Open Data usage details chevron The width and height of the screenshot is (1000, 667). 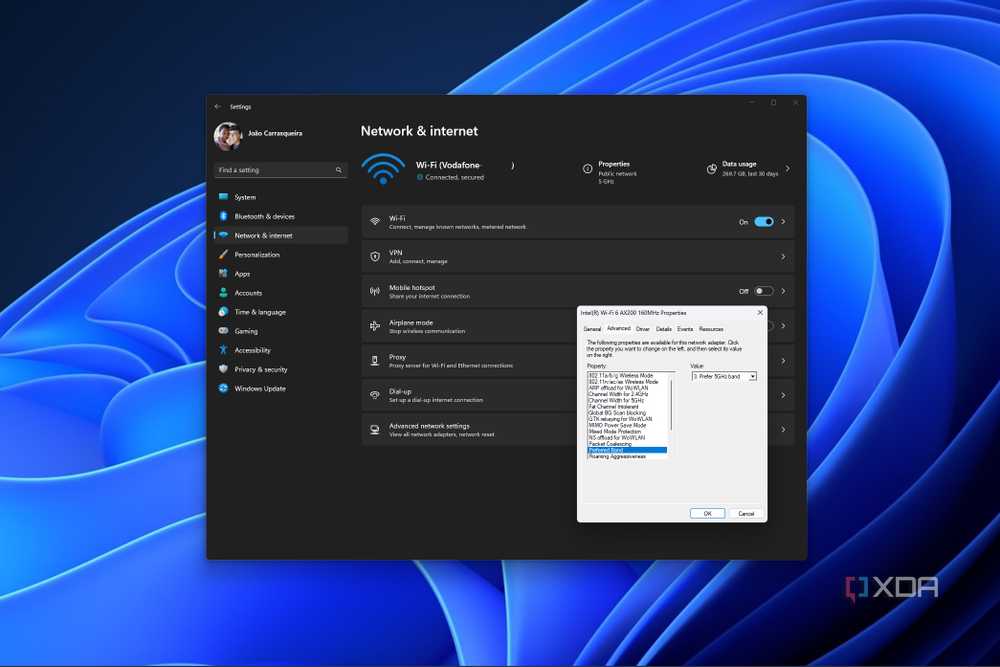(x=788, y=169)
